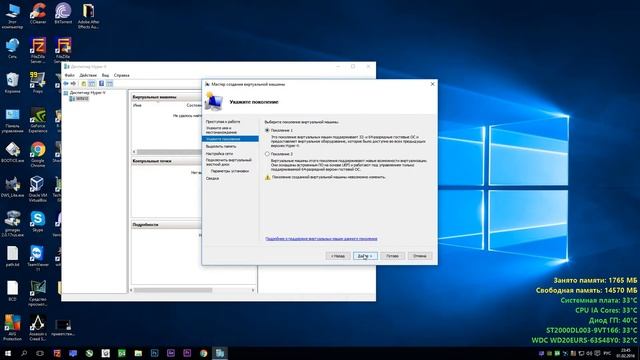Go to wizard step 'Настройка сети'

pos(219,153)
